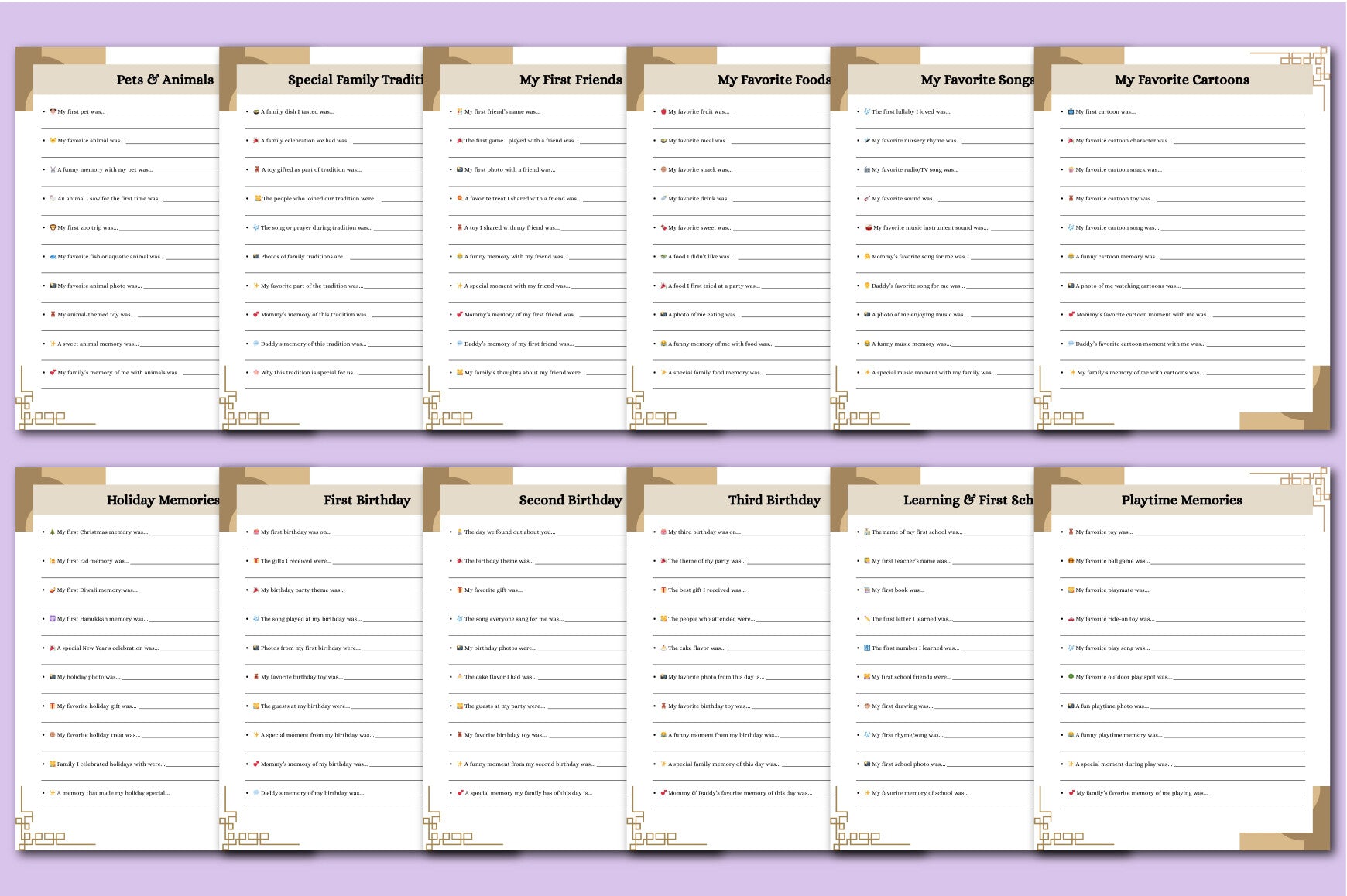
Task: Click 'The name of my first school was...'
Action: pos(917,532)
